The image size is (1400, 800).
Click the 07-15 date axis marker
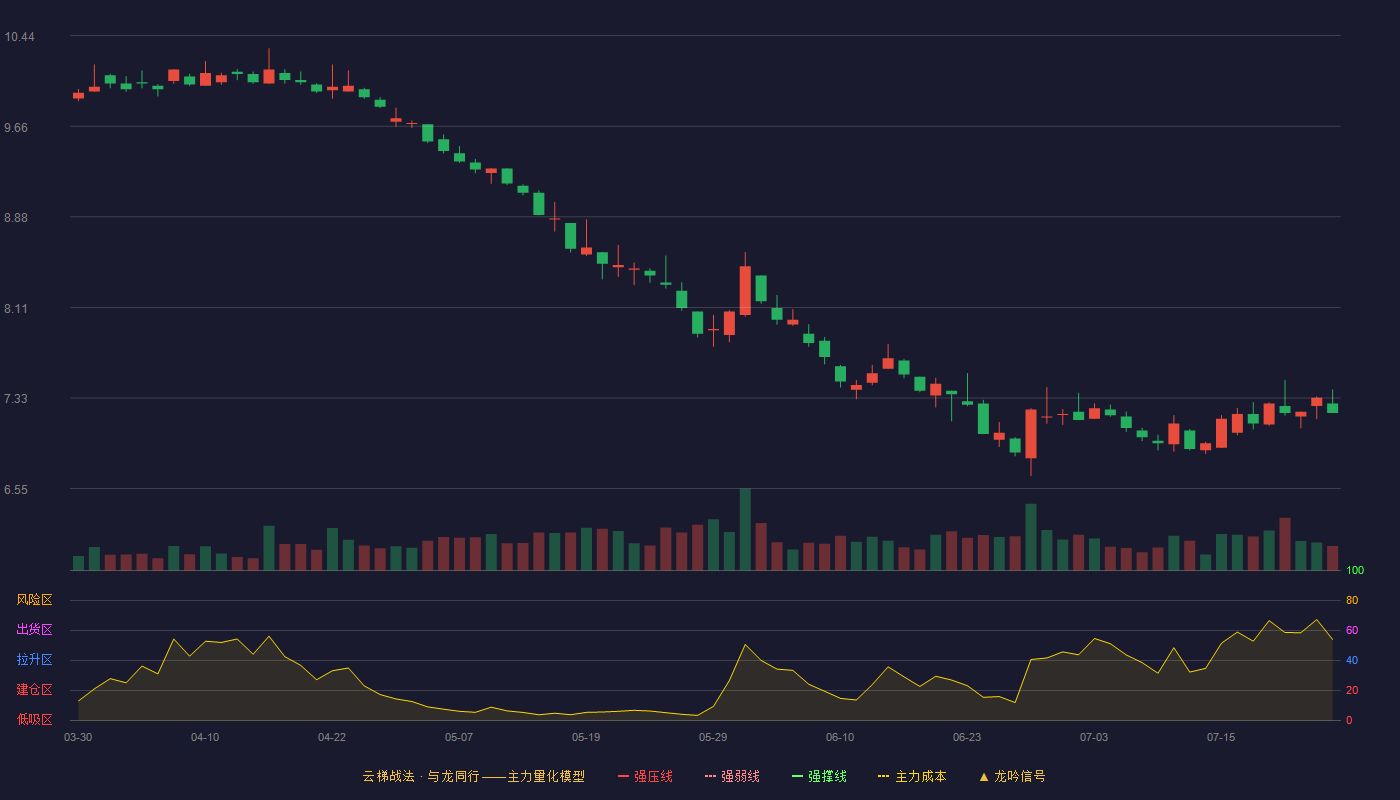1221,737
